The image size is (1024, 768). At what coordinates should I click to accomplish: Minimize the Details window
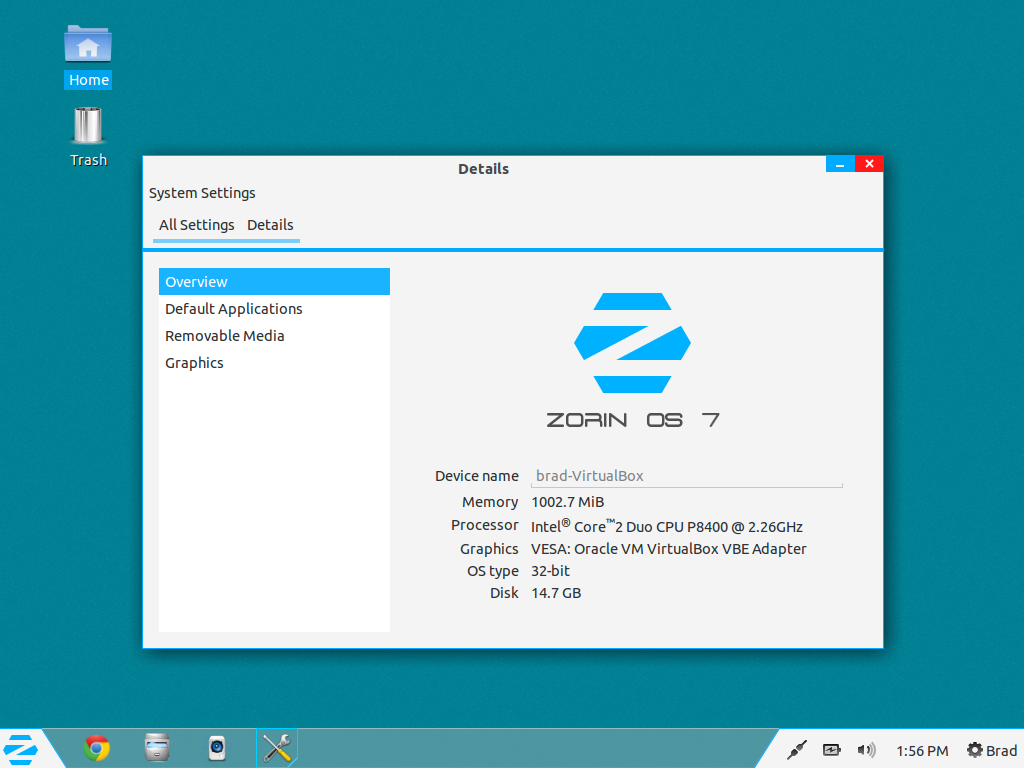coord(840,164)
